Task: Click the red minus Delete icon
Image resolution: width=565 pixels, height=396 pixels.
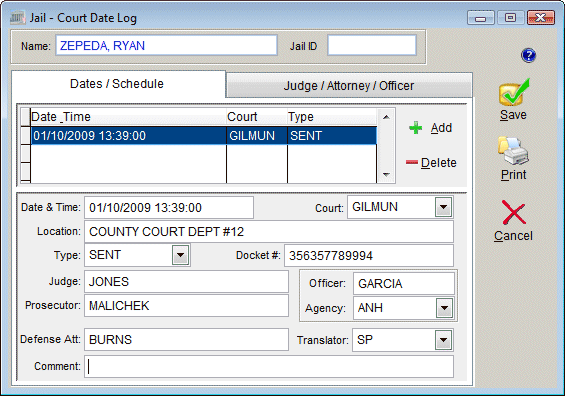Action: 411,163
